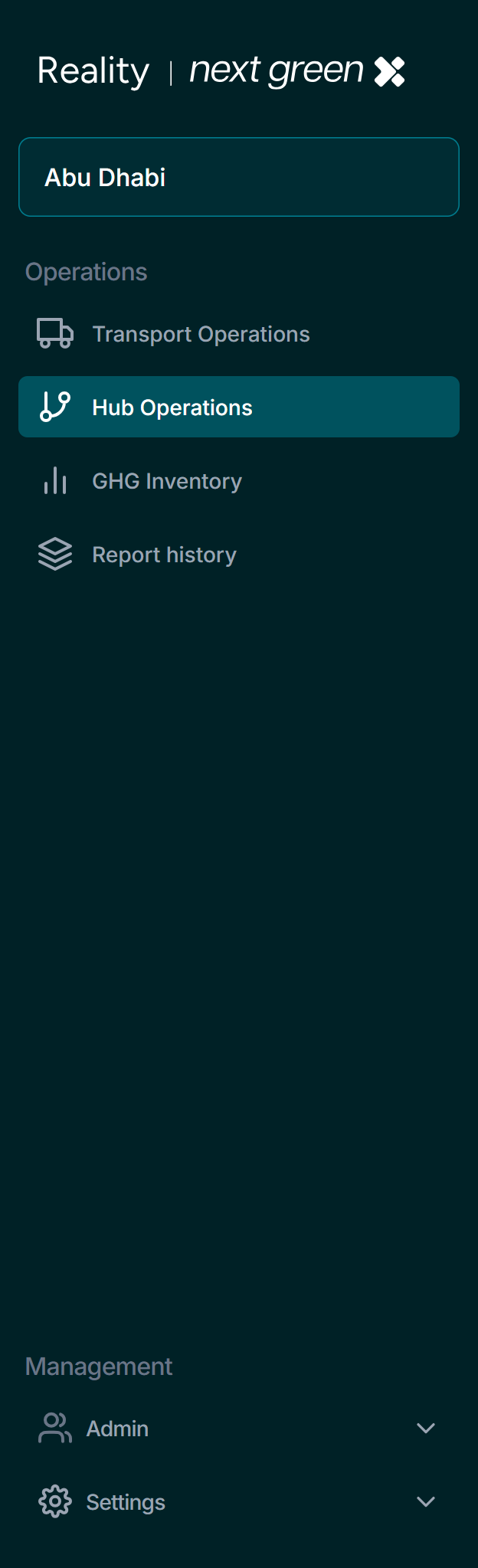Viewport: 478px width, 1568px height.
Task: Click the truck icon for Transport Operations
Action: click(x=55, y=334)
